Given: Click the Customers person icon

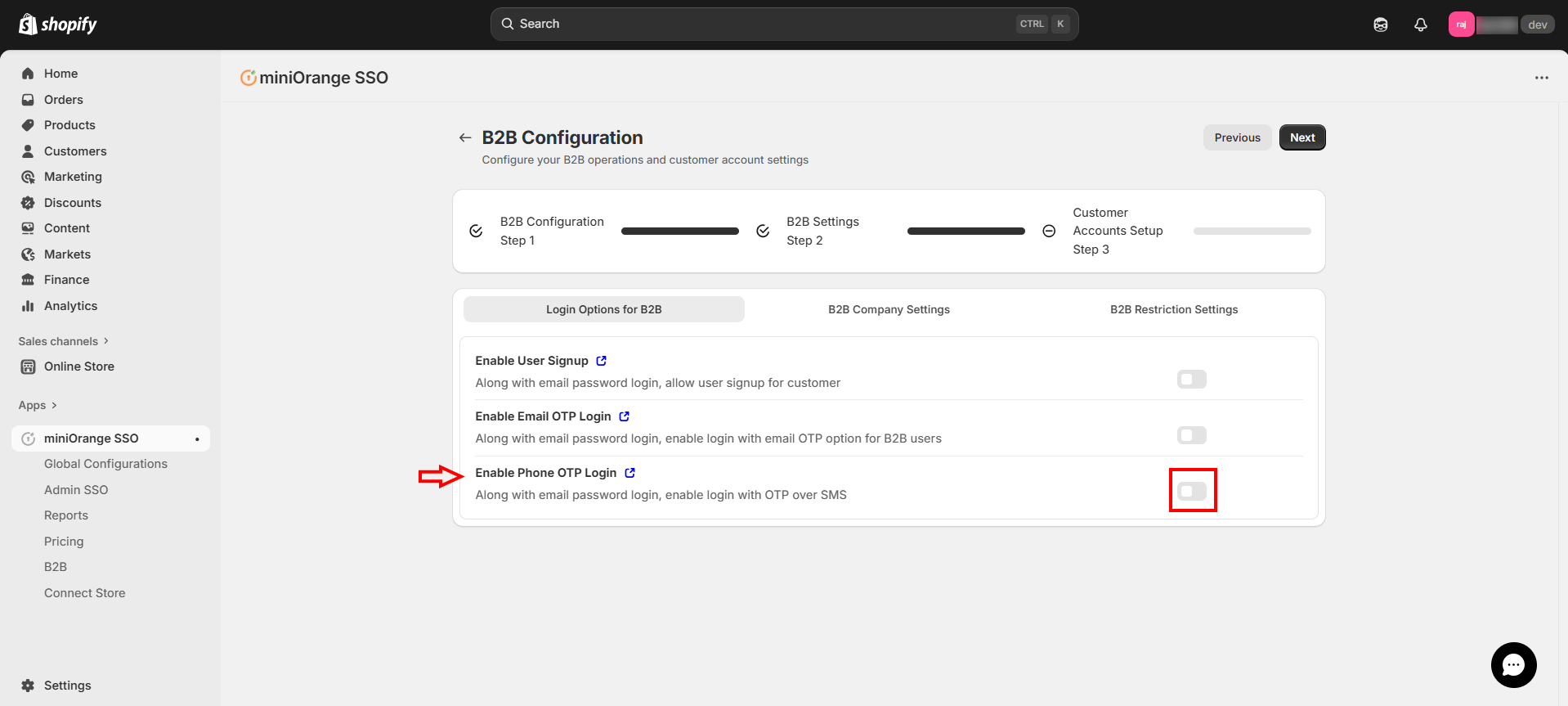Looking at the screenshot, I should coord(28,151).
